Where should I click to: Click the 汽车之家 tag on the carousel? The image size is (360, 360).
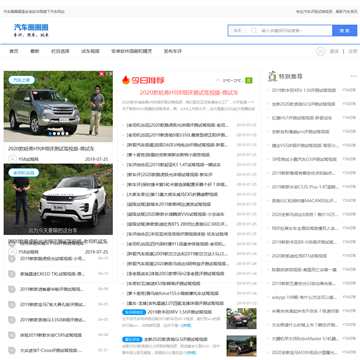[22, 80]
